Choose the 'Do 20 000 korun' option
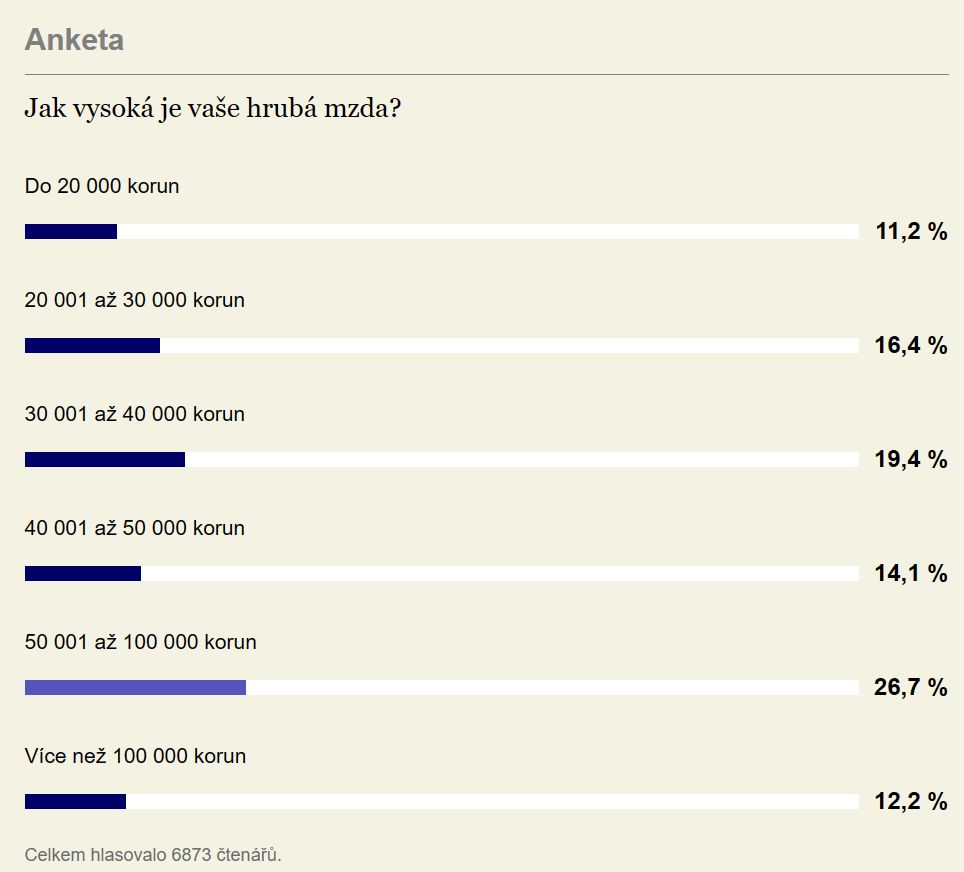Screen dimensions: 964x872 [x=102, y=186]
